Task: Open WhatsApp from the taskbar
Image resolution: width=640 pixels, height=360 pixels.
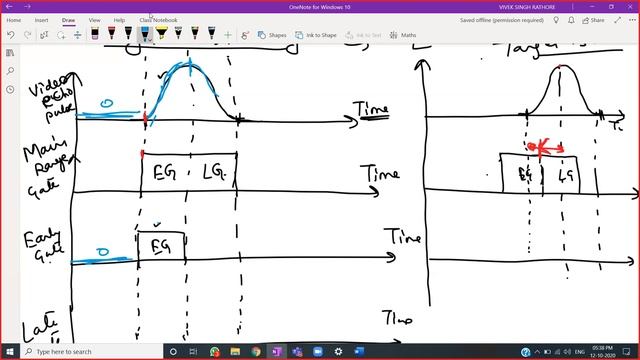Action: pyautogui.click(x=215, y=351)
